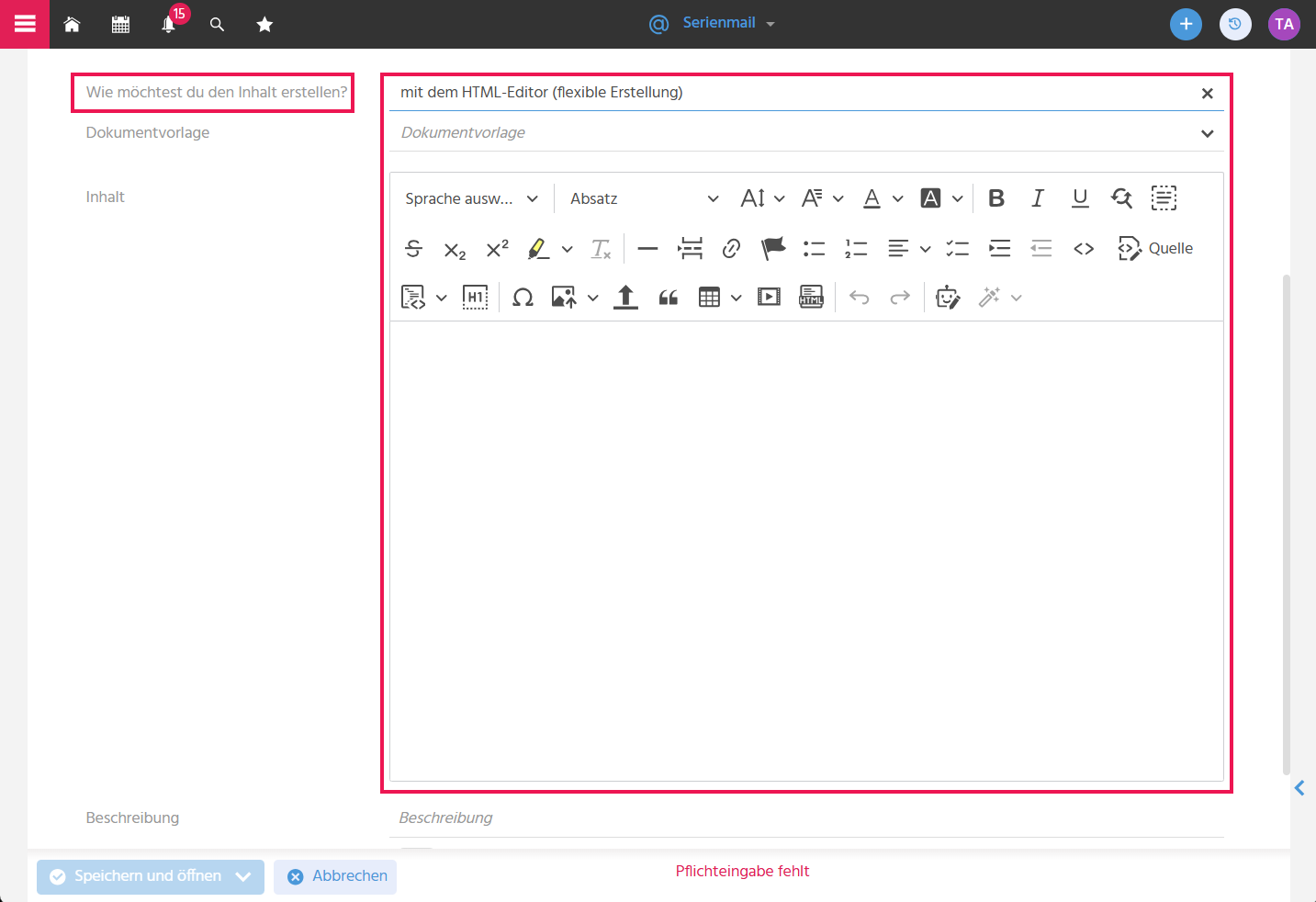Open special characters omega

tap(523, 298)
